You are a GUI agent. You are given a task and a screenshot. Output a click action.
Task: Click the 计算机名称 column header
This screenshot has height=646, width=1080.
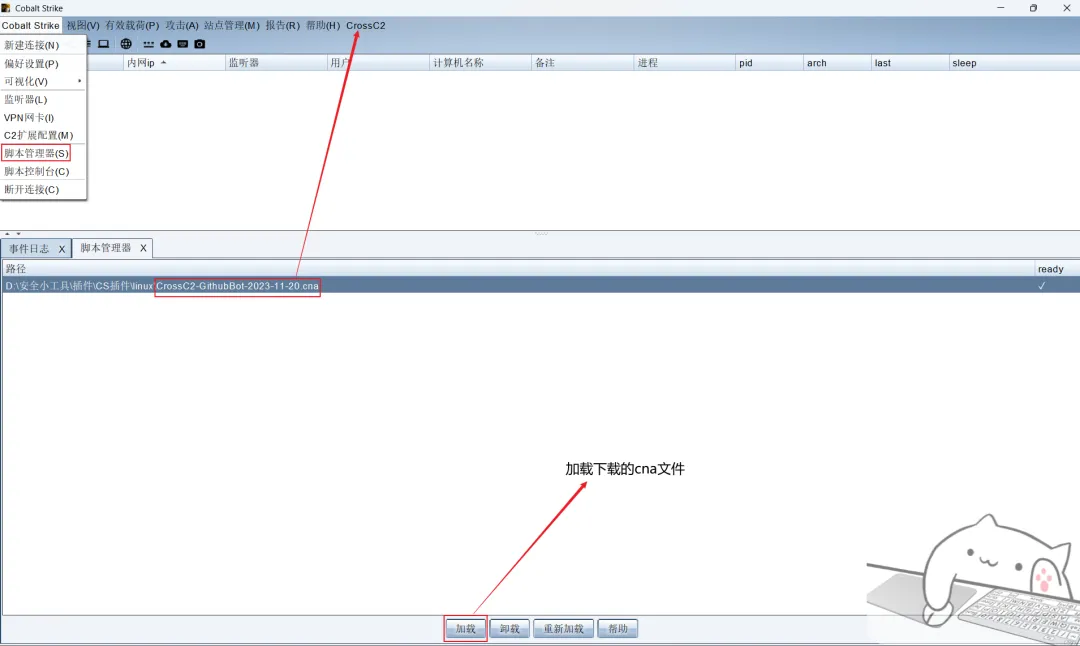(481, 63)
